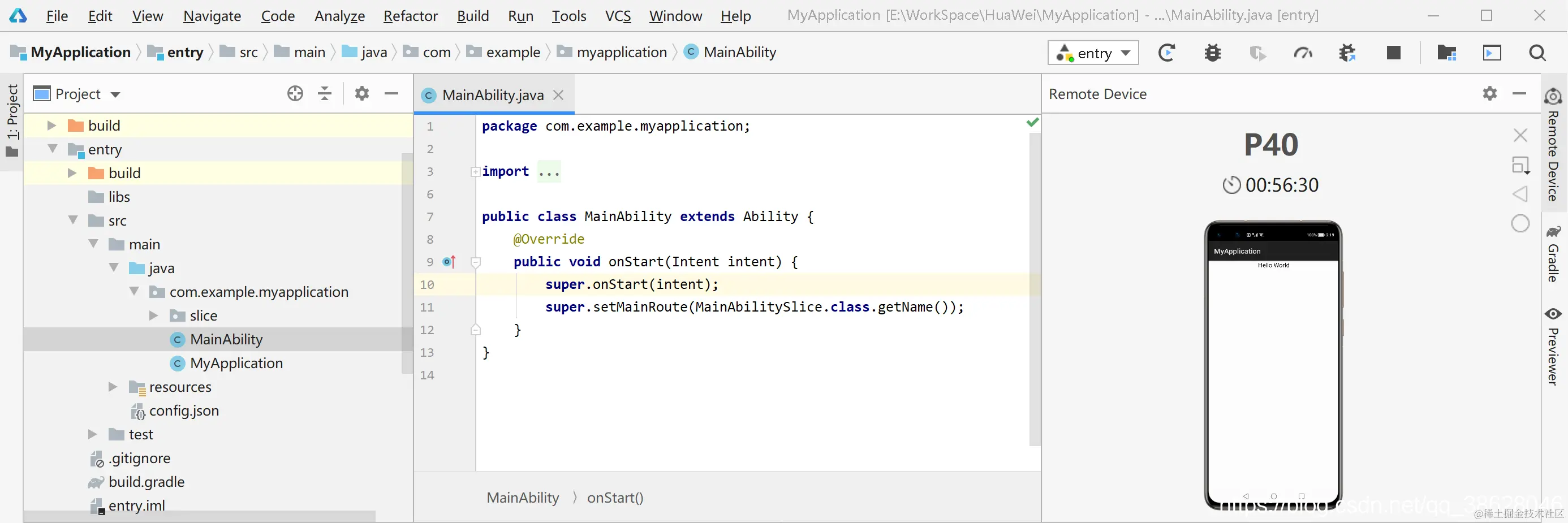1568x523 pixels.
Task: Open the File menu
Action: click(x=57, y=16)
